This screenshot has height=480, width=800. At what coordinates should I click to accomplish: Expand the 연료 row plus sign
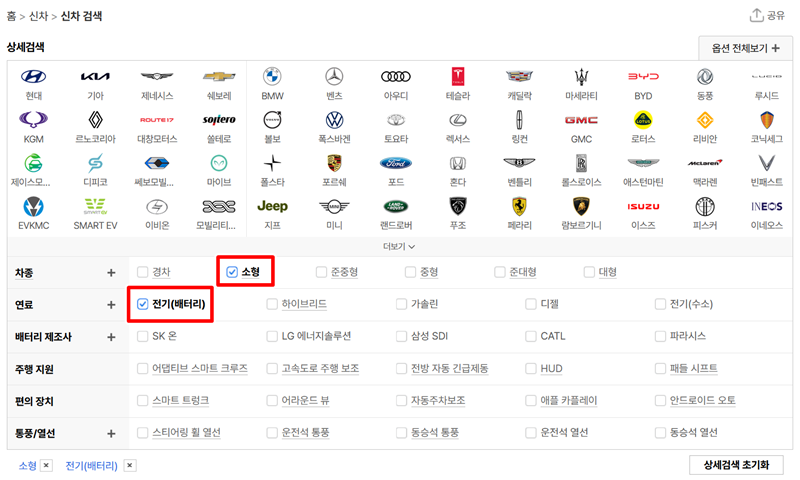[111, 305]
